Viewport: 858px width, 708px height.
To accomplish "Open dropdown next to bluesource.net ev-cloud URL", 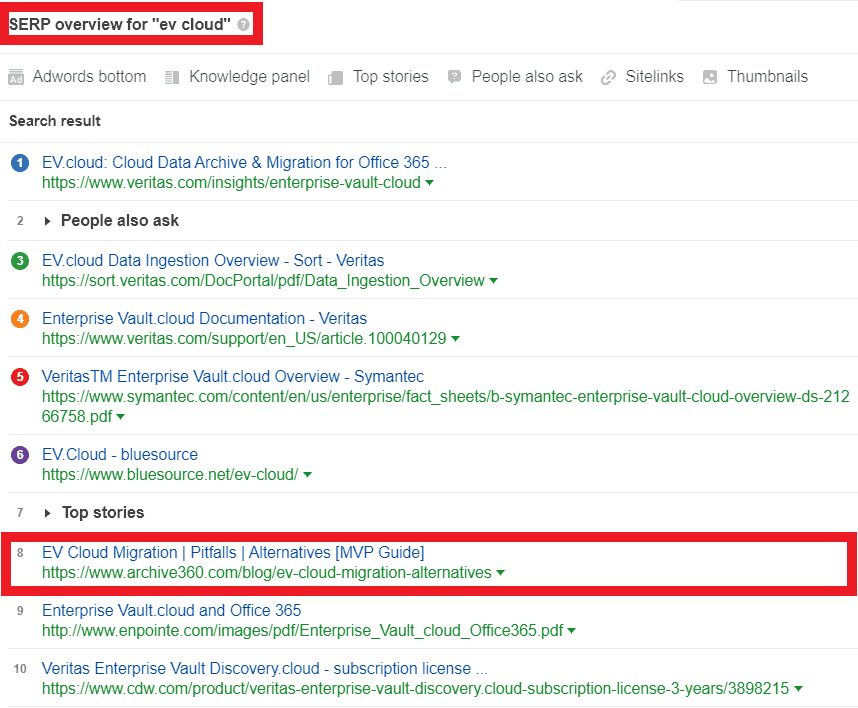I will 308,475.
